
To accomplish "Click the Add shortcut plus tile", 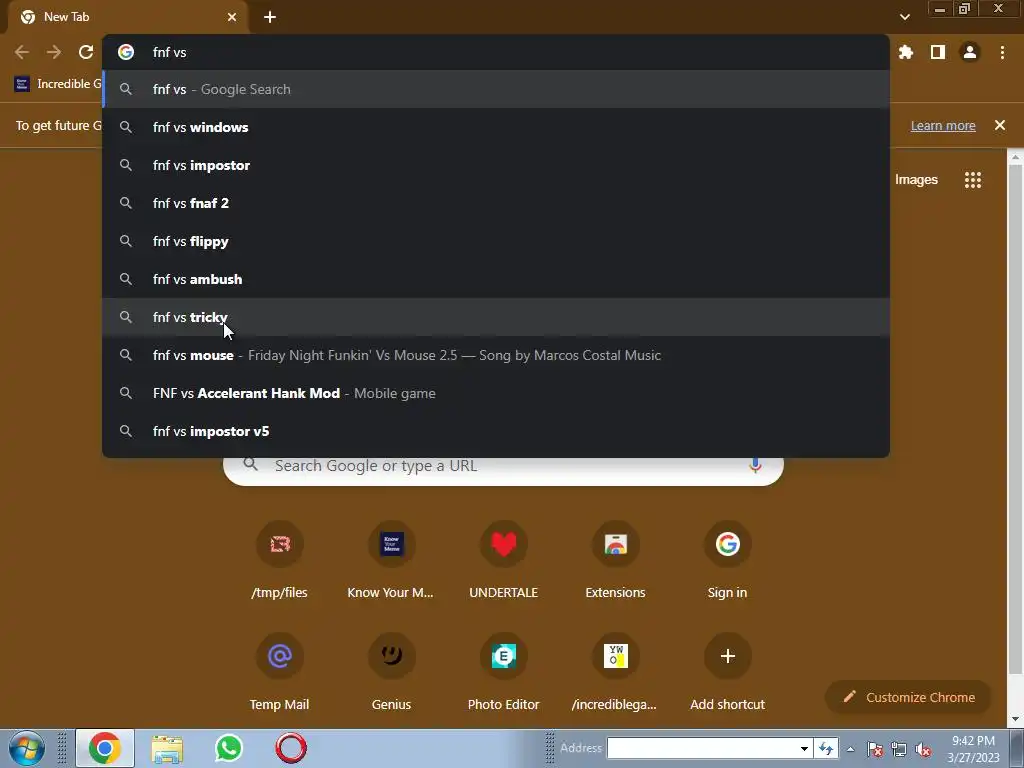I will pos(728,673).
